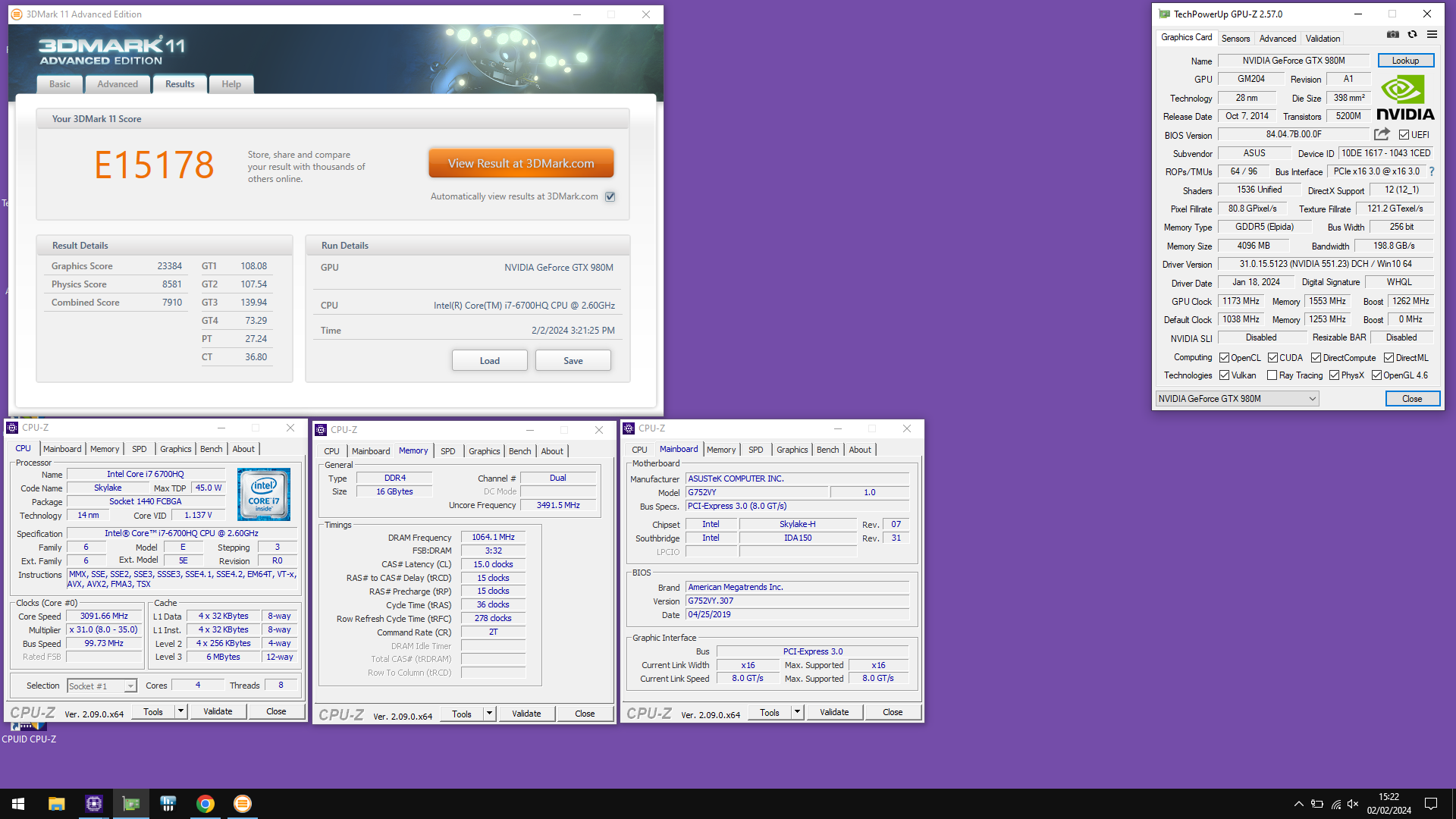This screenshot has width=1456, height=819.
Task: Click the GPU-Z title bar icon
Action: tap(1164, 14)
